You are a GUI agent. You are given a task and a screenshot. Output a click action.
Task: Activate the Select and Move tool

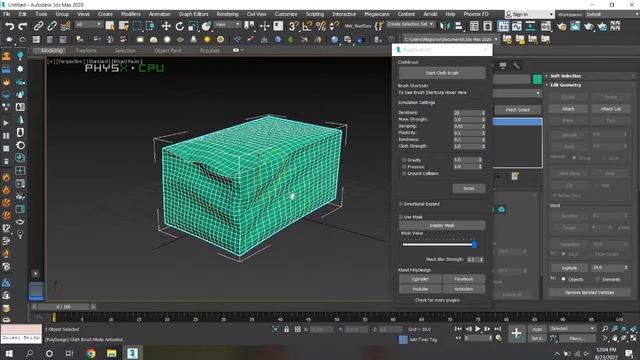click(x=166, y=26)
